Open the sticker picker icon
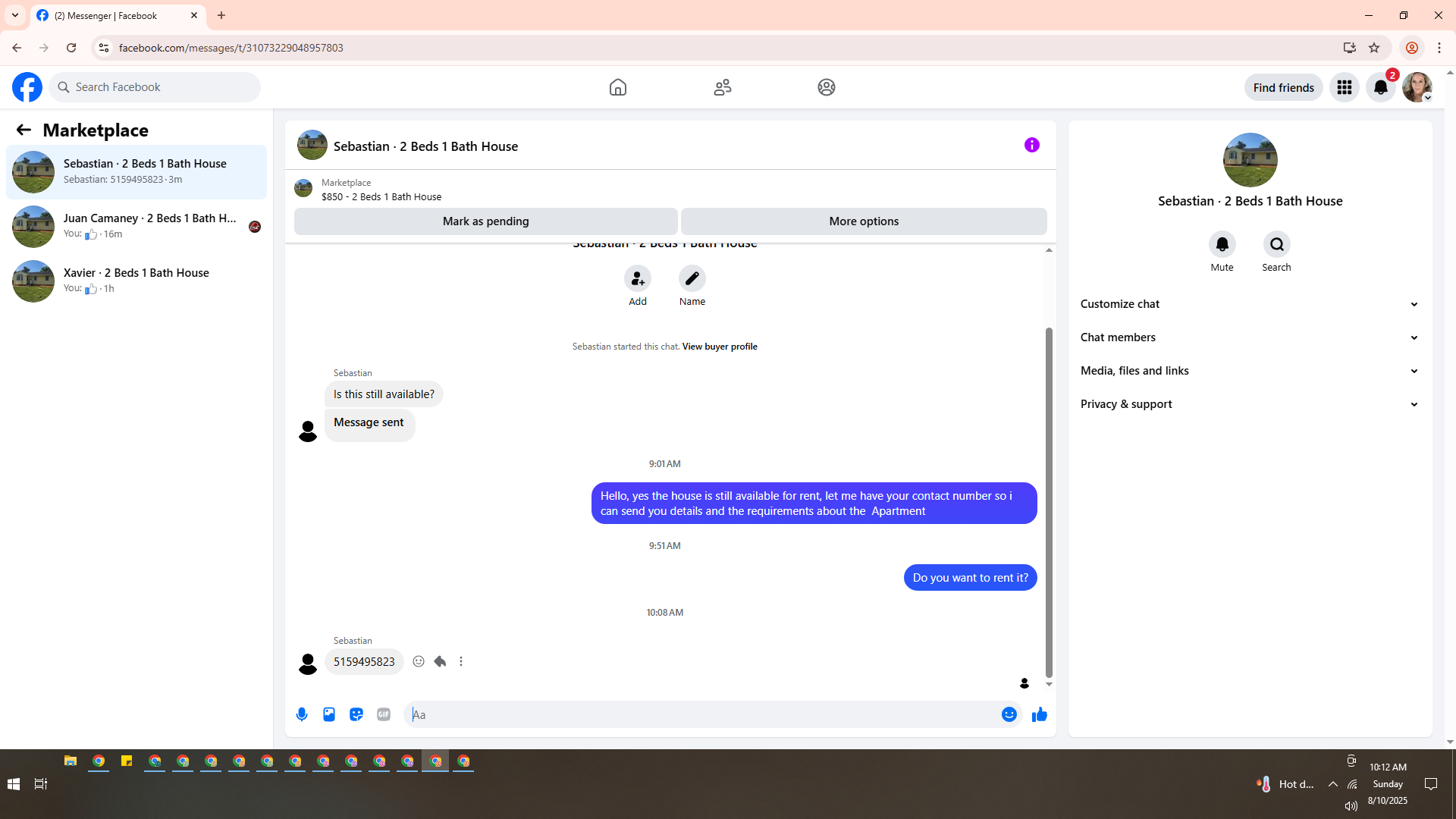 pos(356,714)
